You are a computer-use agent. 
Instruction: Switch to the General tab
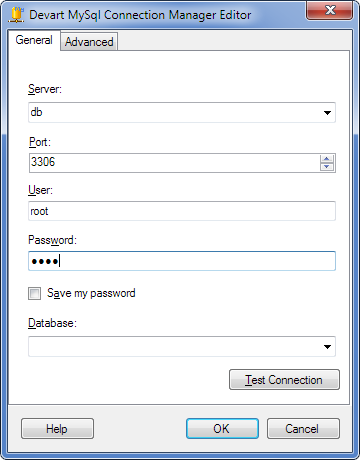point(34,40)
